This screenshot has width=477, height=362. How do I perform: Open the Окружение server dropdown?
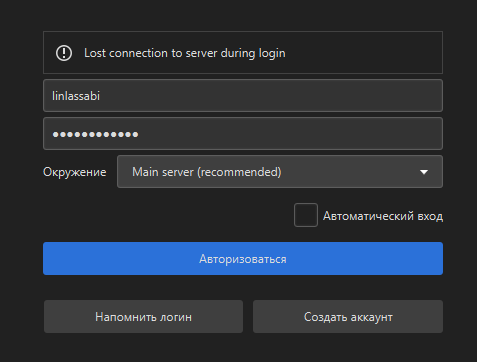[x=280, y=172]
